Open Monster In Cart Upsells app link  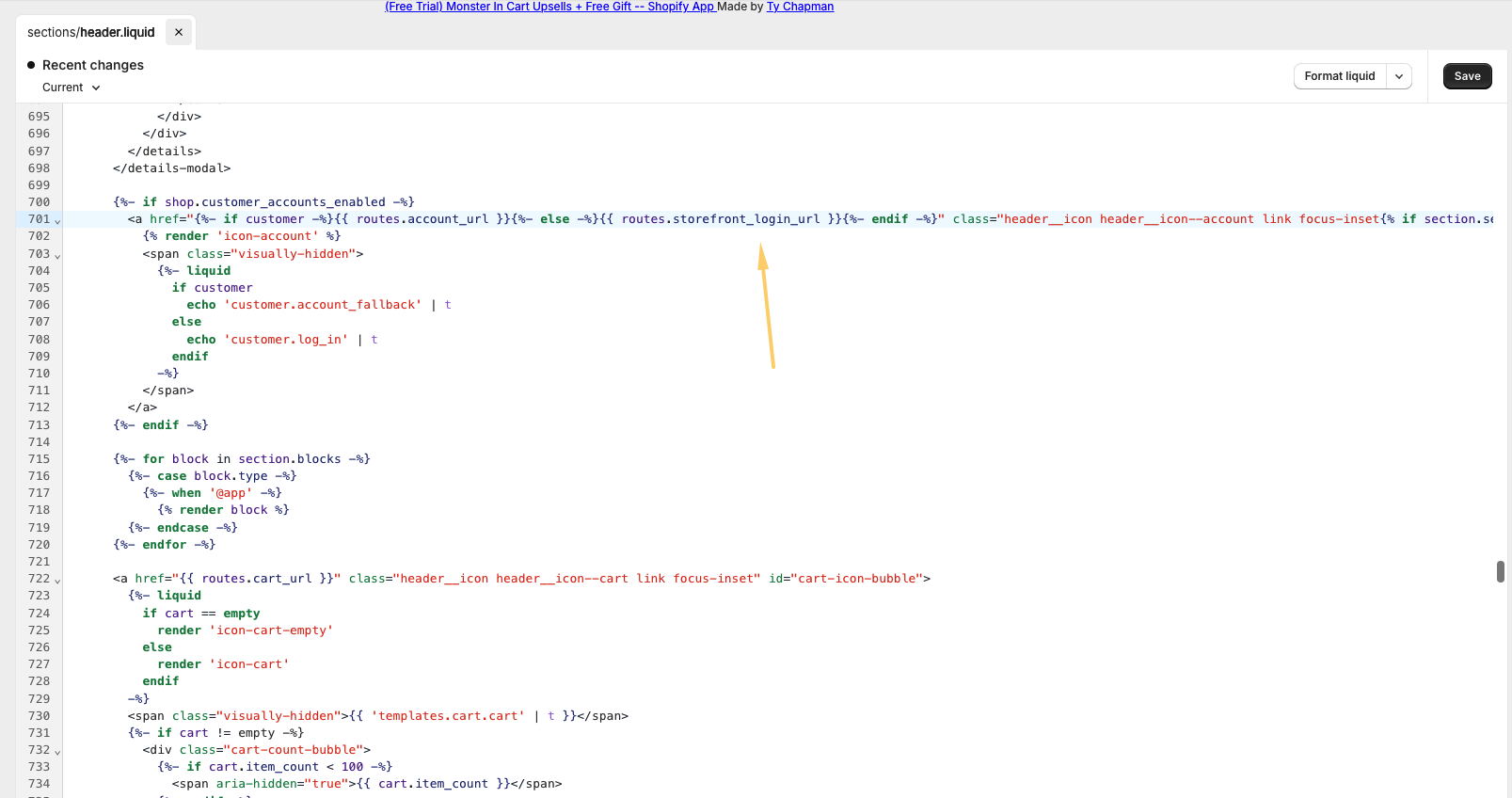click(549, 7)
